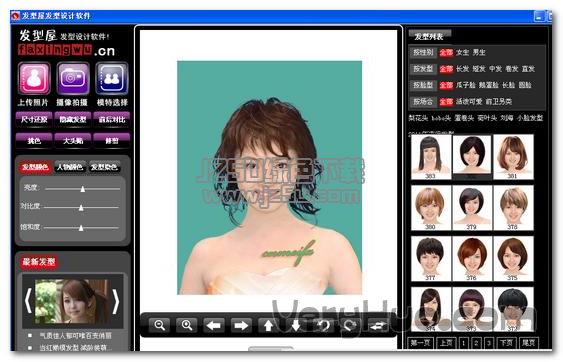The image size is (563, 362).
Task: Click the 隐藏发型 hide hairstyle button
Action: [73, 119]
